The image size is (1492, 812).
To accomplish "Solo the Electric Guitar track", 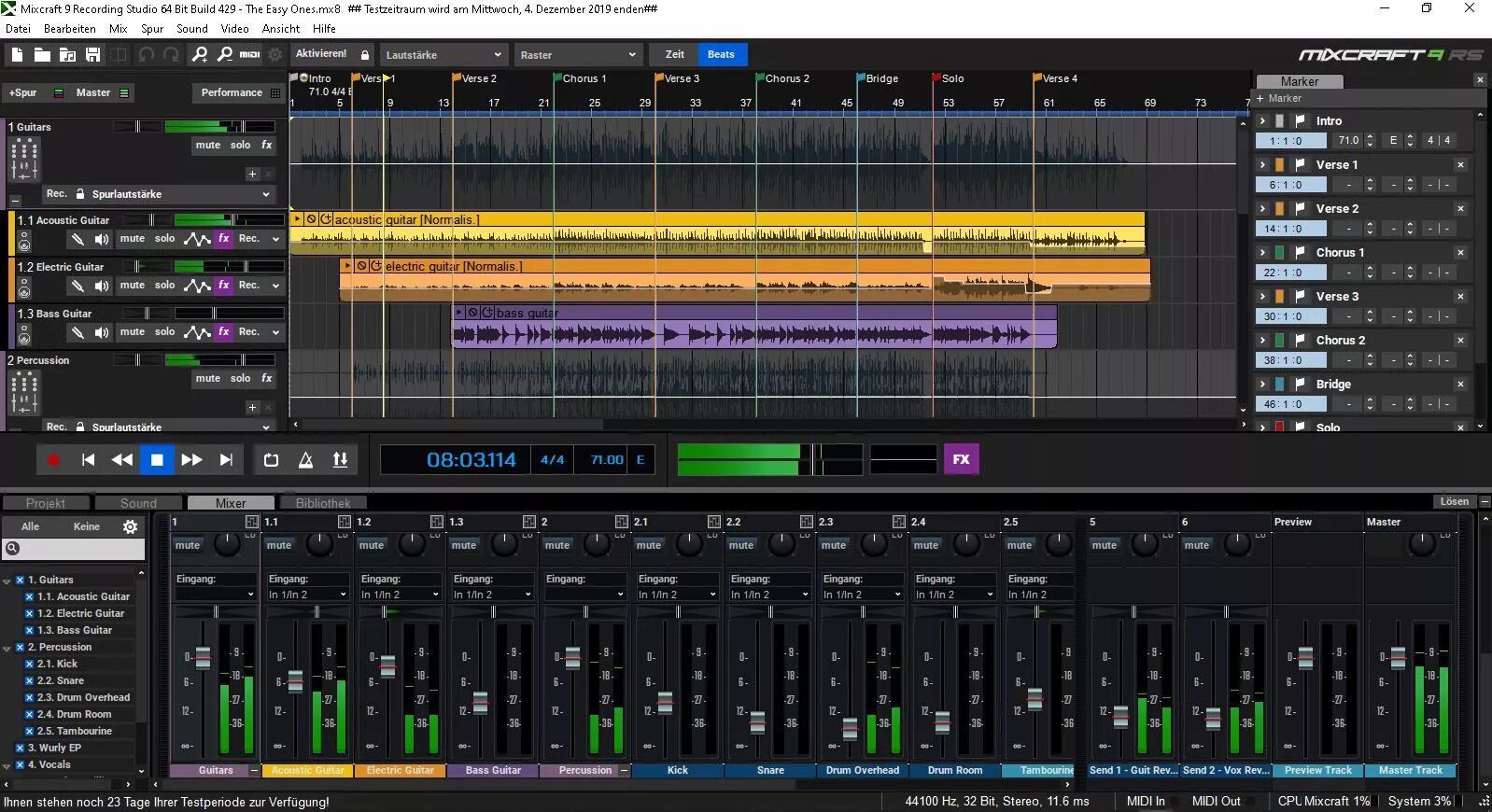I will (165, 285).
